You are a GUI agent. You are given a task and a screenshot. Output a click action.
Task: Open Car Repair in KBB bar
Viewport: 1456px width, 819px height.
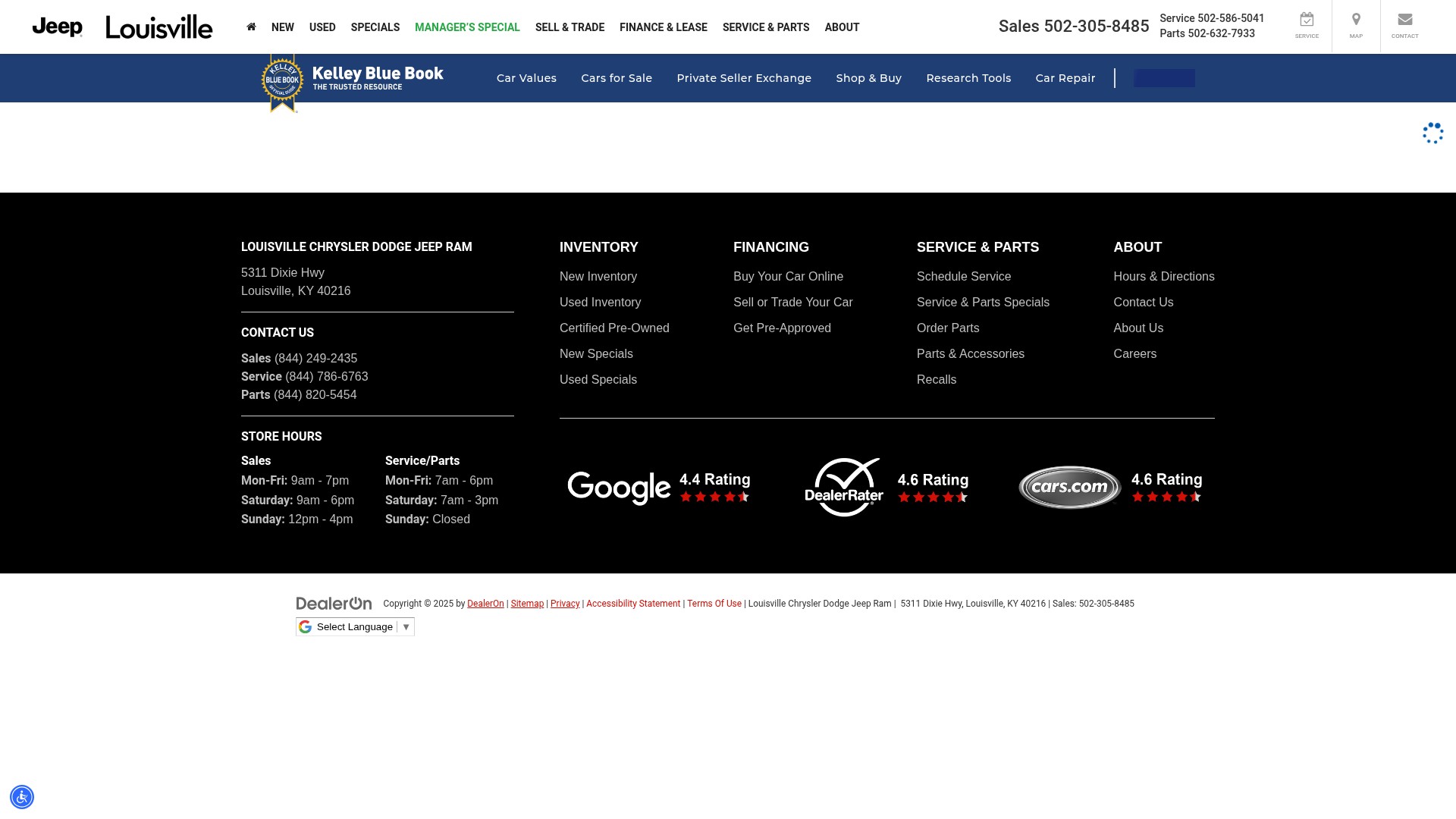(x=1065, y=78)
